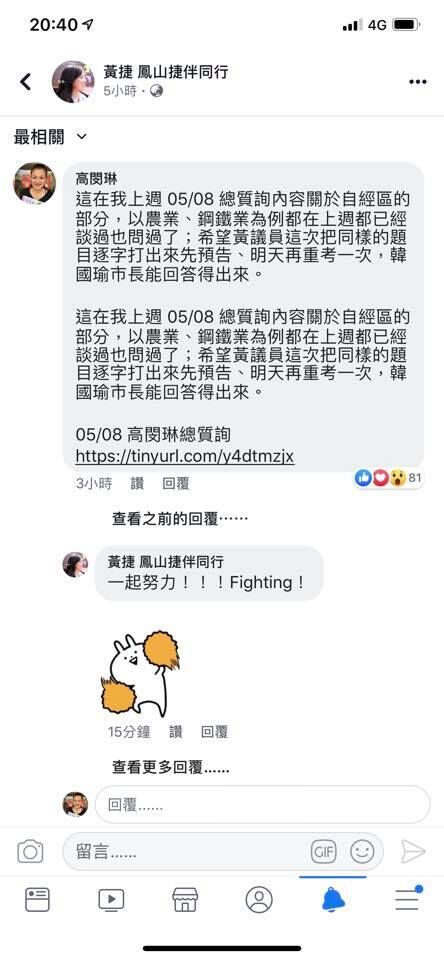444x960 pixels.
Task: Go to the Watch video tab
Action: click(111, 899)
